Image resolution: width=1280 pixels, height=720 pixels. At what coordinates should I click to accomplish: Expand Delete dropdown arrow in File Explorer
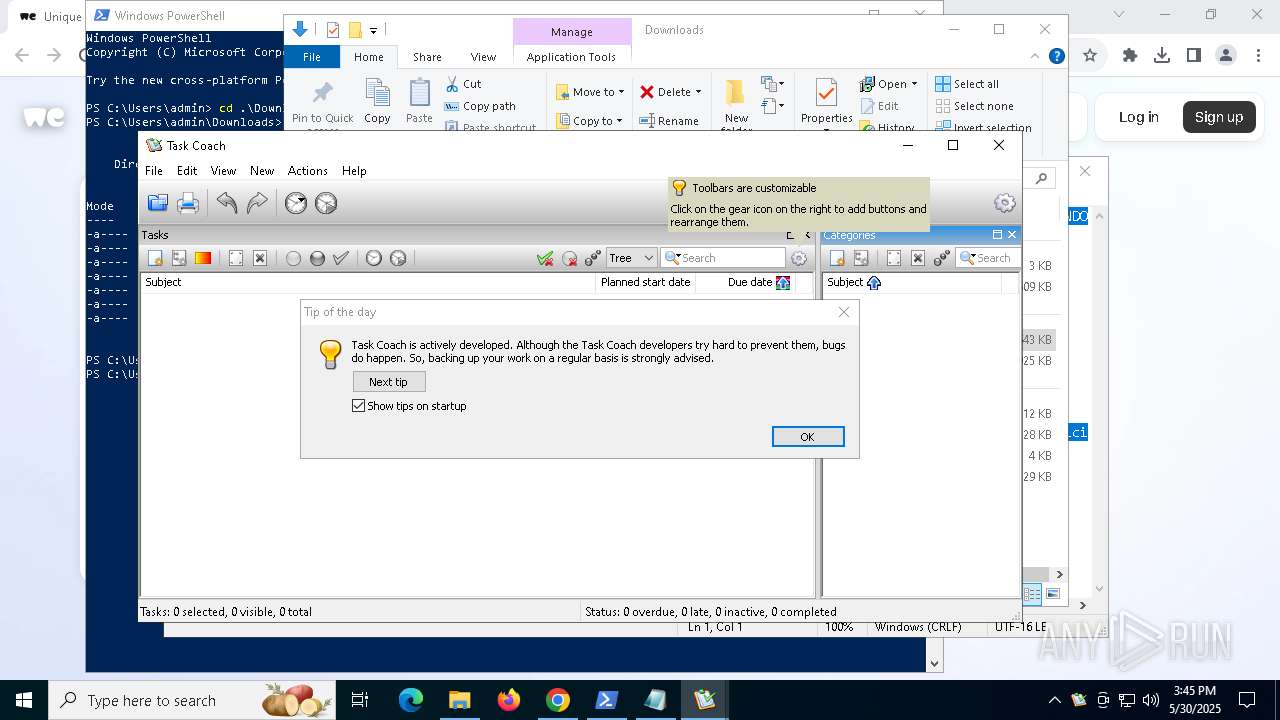(698, 92)
